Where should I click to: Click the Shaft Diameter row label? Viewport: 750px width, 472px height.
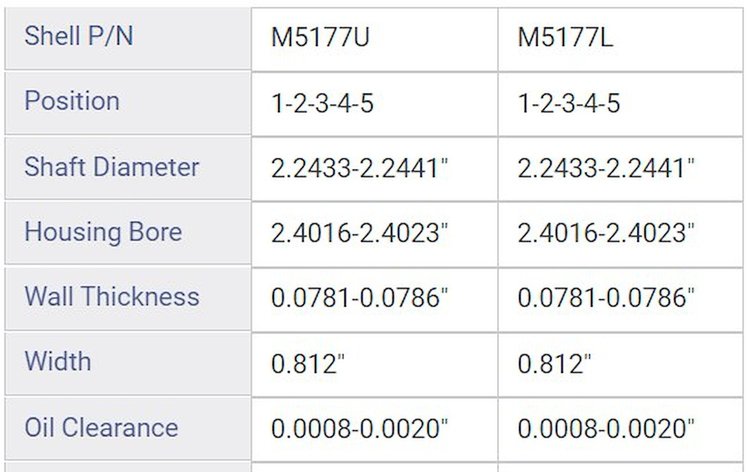tap(111, 167)
